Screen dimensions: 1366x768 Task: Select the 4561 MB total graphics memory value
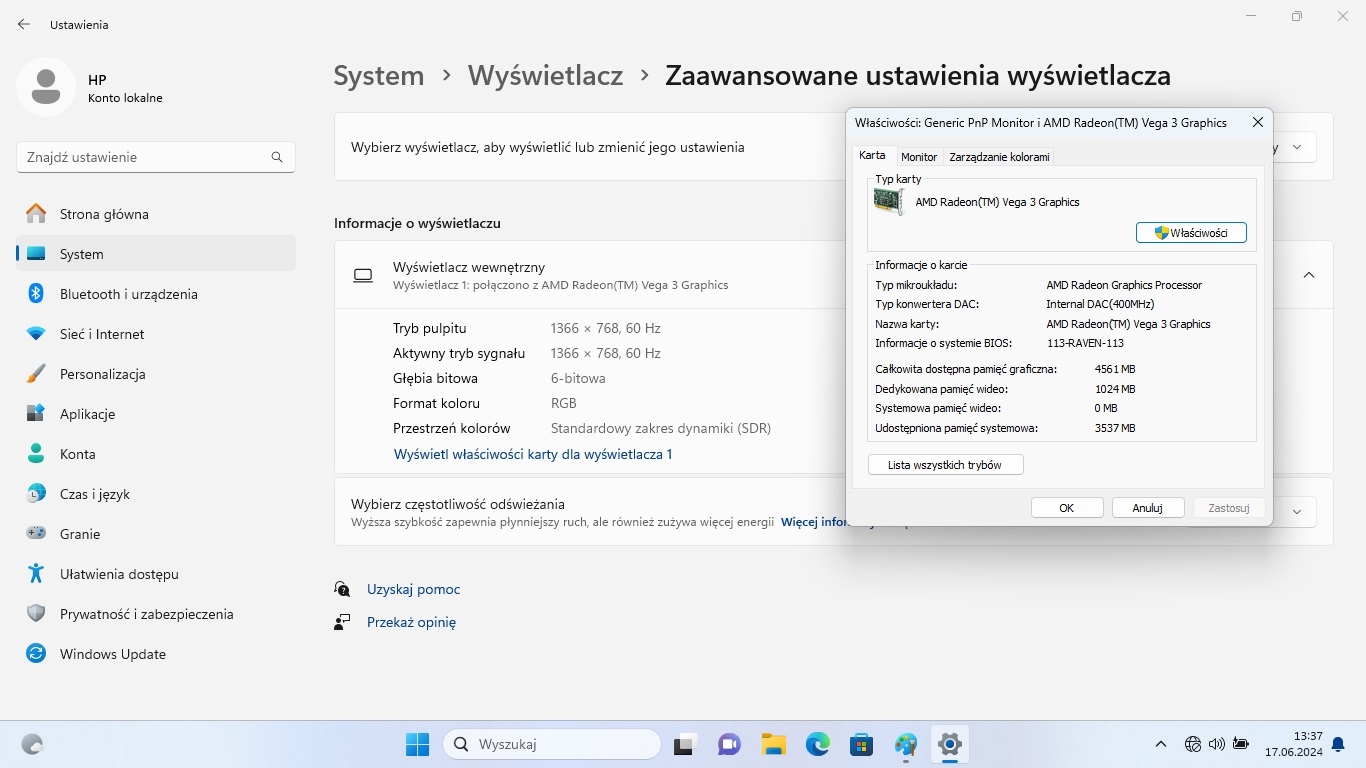(1115, 369)
